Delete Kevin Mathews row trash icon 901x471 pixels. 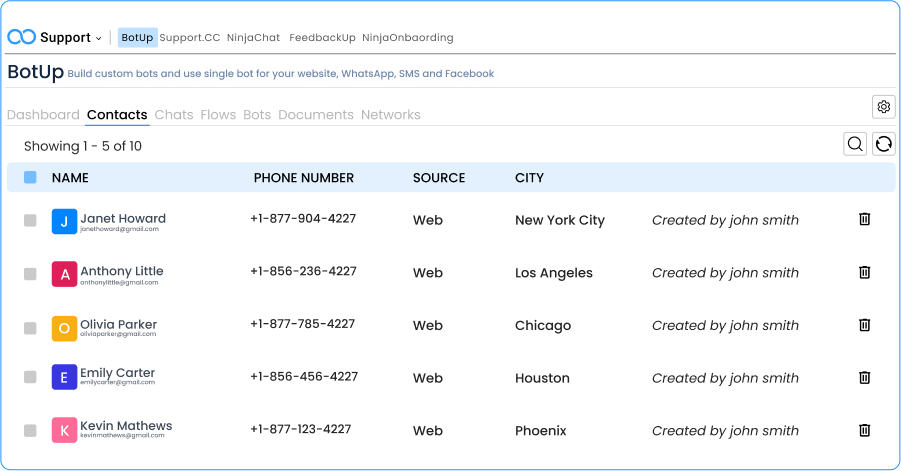(x=865, y=430)
